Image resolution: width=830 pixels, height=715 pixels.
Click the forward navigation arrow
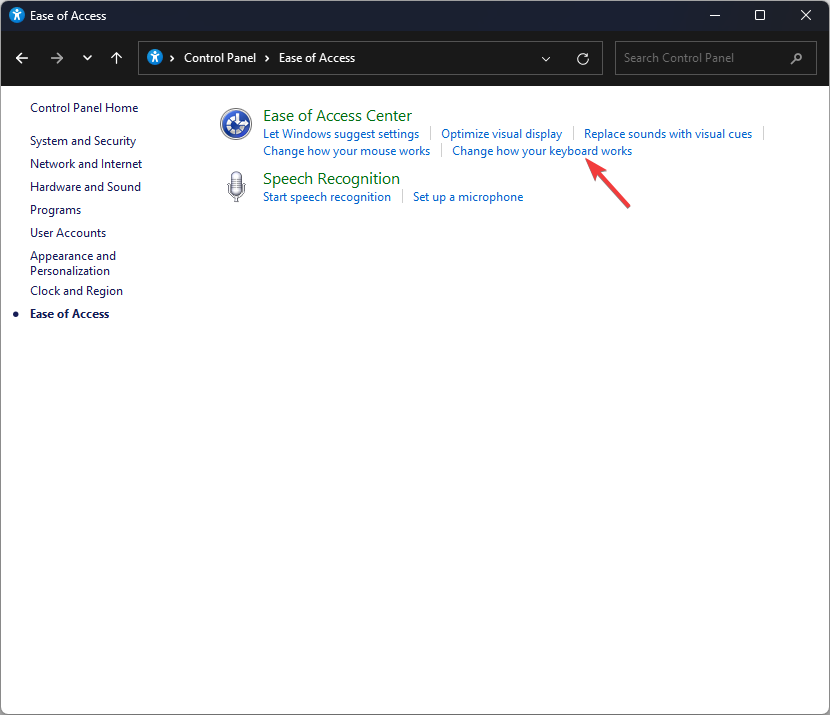[57, 58]
